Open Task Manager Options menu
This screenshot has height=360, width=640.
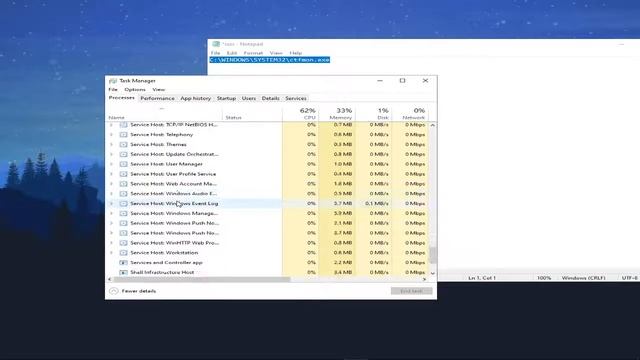point(135,89)
